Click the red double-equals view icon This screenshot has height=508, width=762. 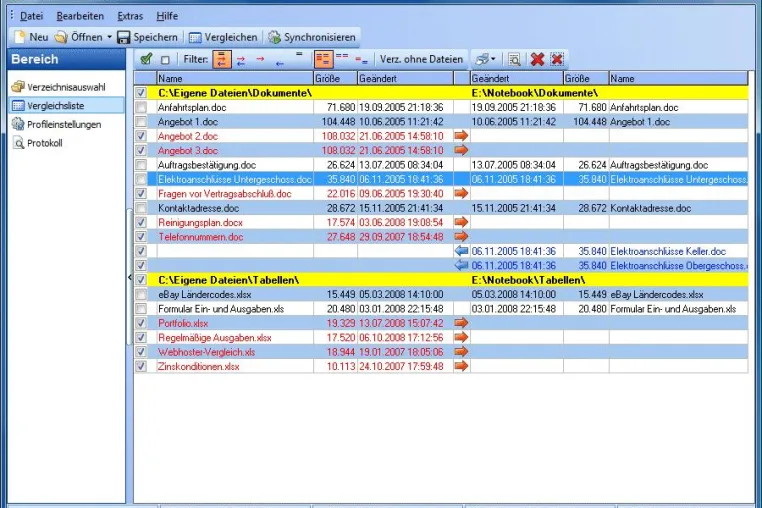point(342,55)
